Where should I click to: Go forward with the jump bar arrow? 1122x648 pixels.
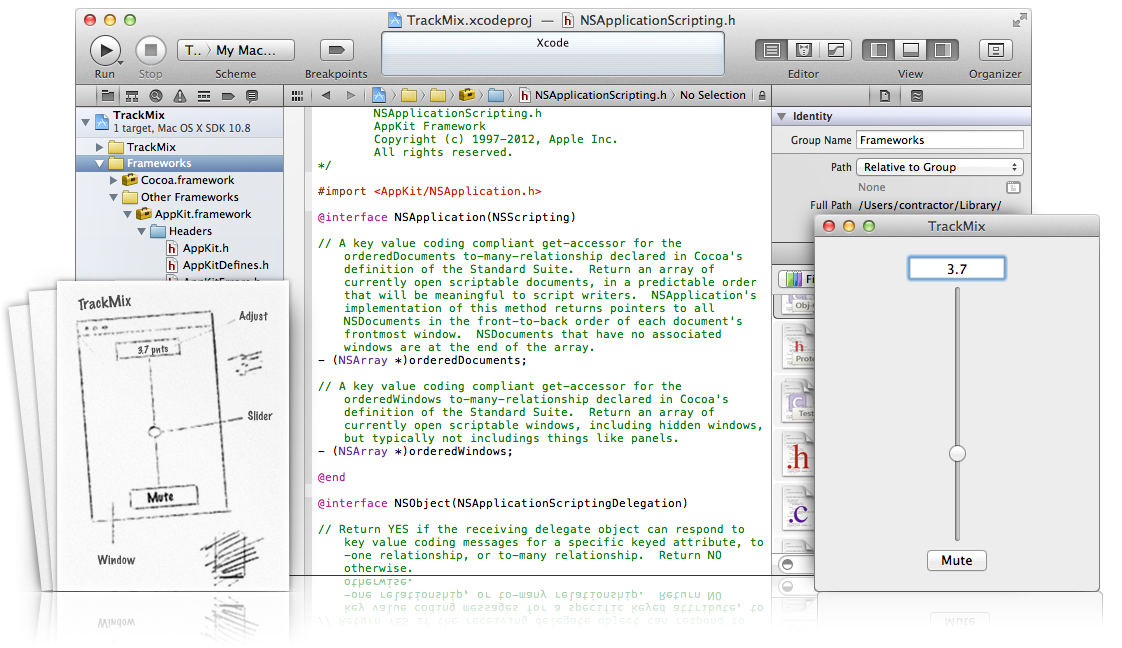351,96
